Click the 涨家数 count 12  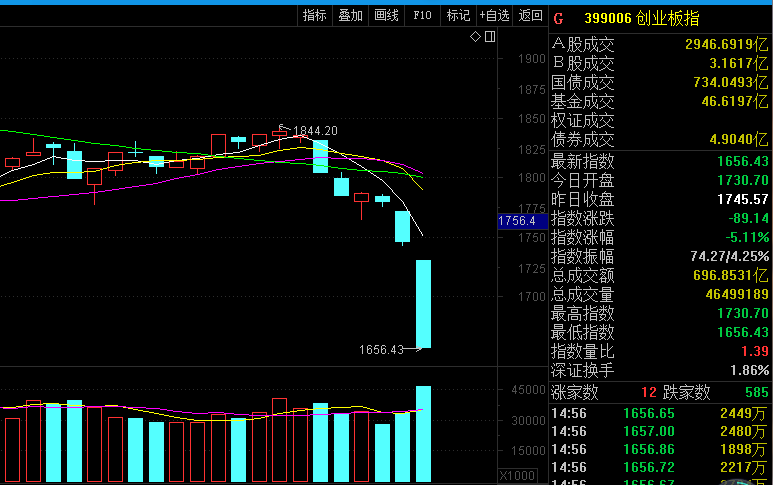[x=649, y=392]
